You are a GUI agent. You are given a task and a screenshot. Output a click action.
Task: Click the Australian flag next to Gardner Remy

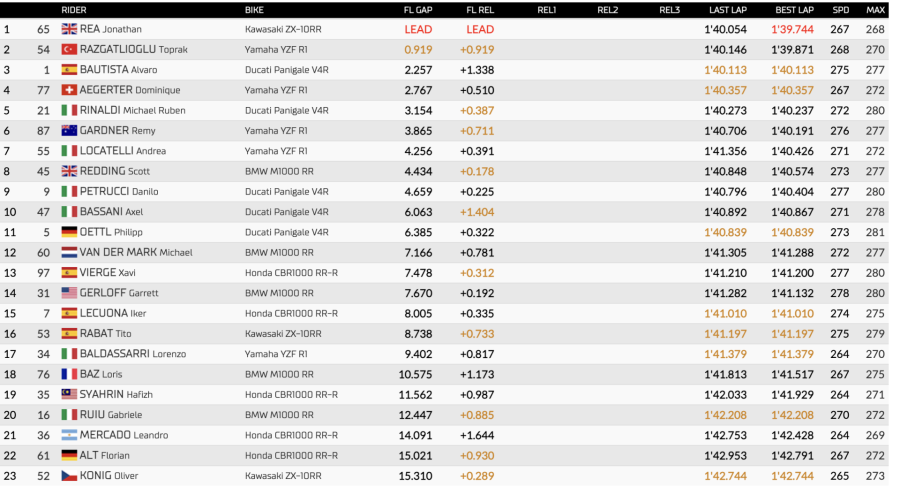(69, 130)
